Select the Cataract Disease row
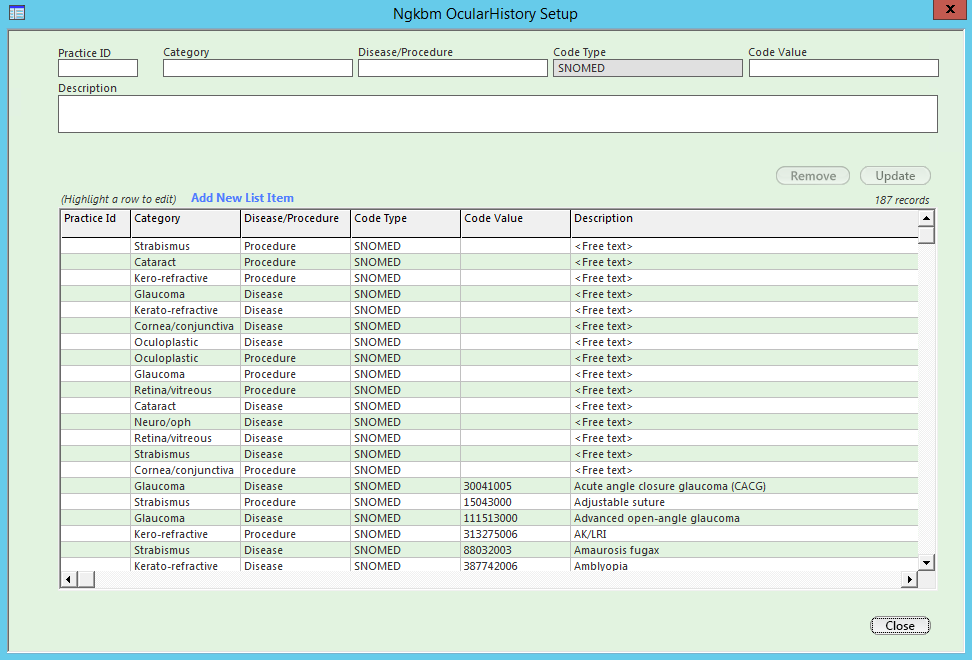 [x=489, y=407]
